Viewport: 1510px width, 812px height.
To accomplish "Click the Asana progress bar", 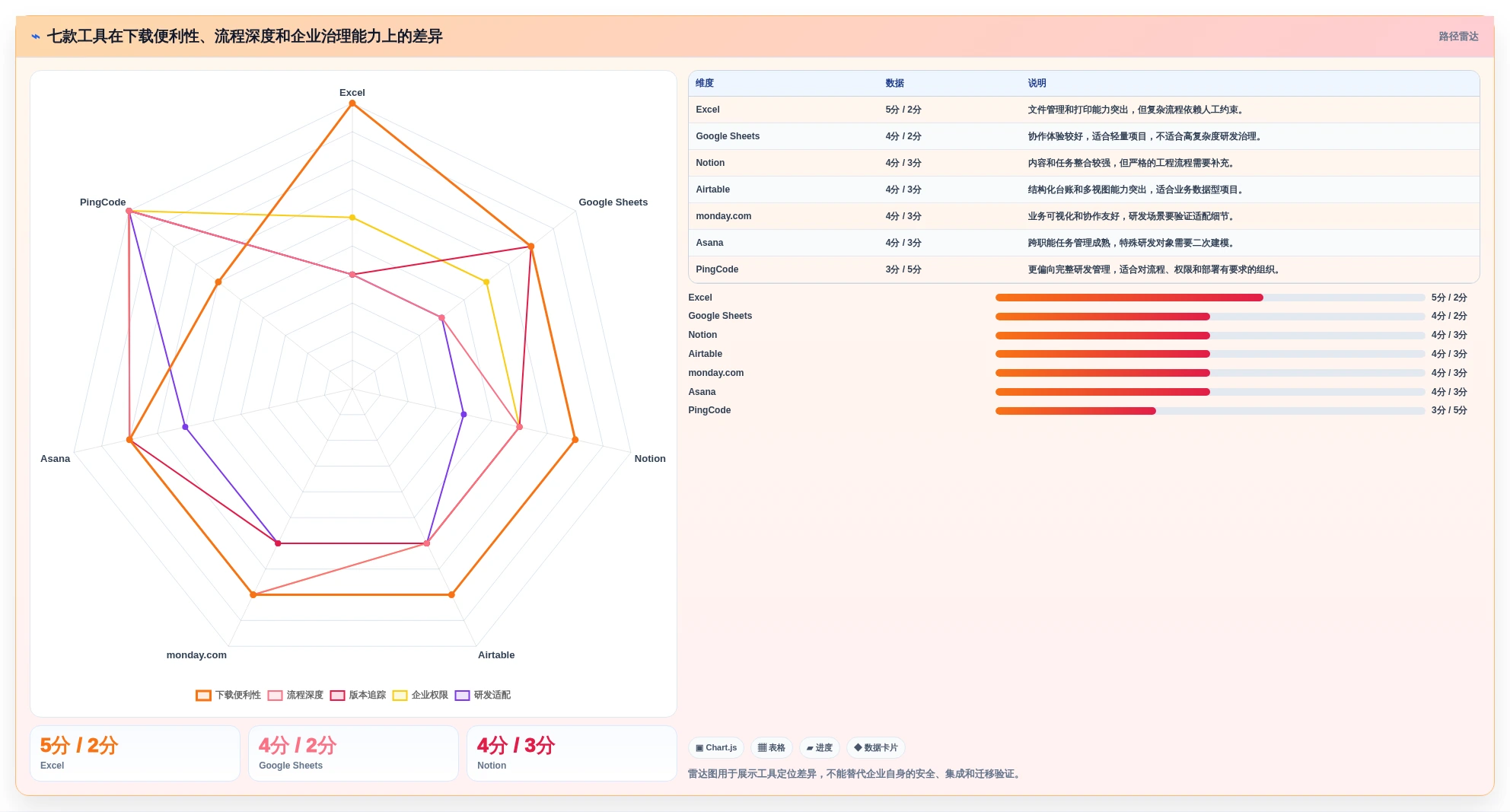I will [1210, 392].
